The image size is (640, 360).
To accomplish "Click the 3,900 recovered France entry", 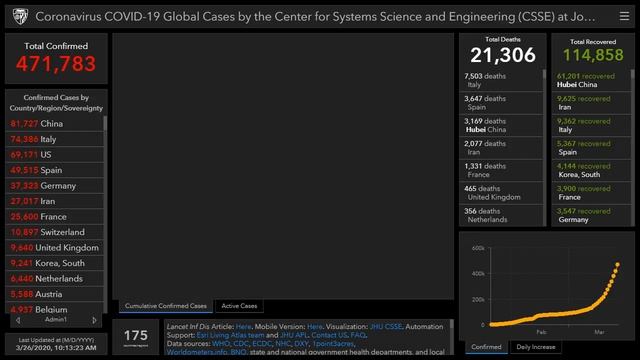I will click(x=591, y=193).
